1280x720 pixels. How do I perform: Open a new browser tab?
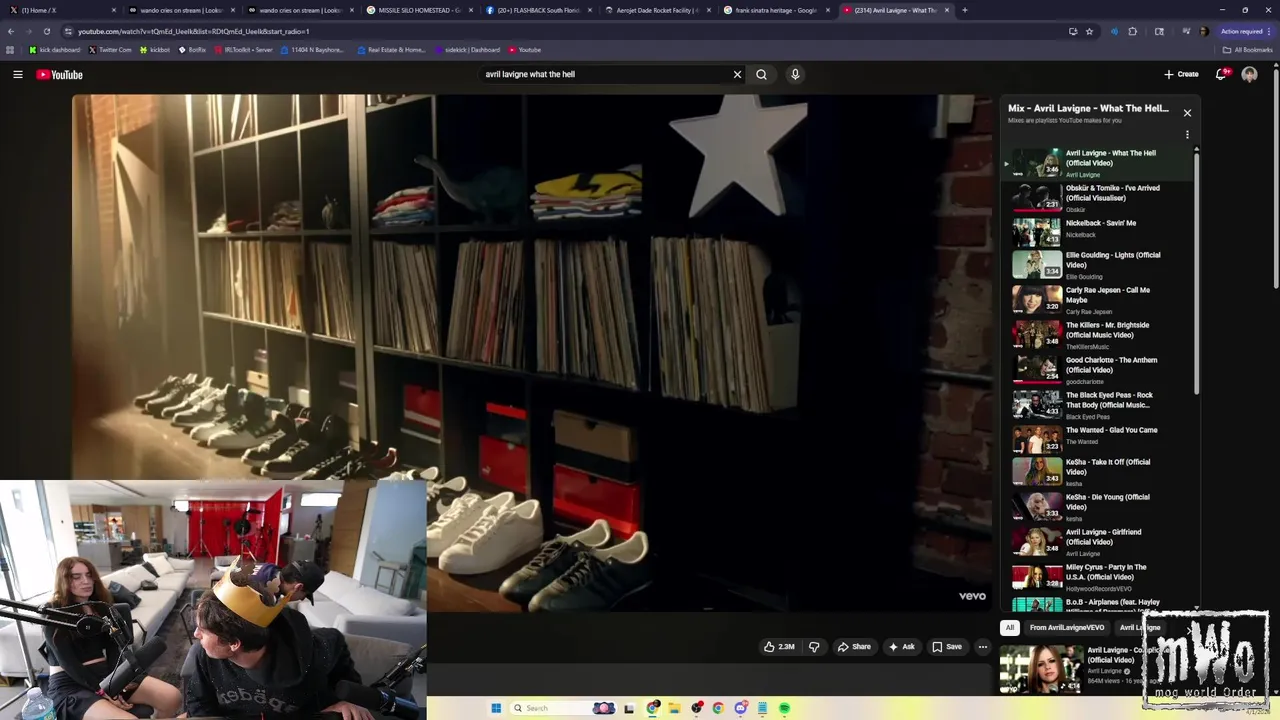964,10
